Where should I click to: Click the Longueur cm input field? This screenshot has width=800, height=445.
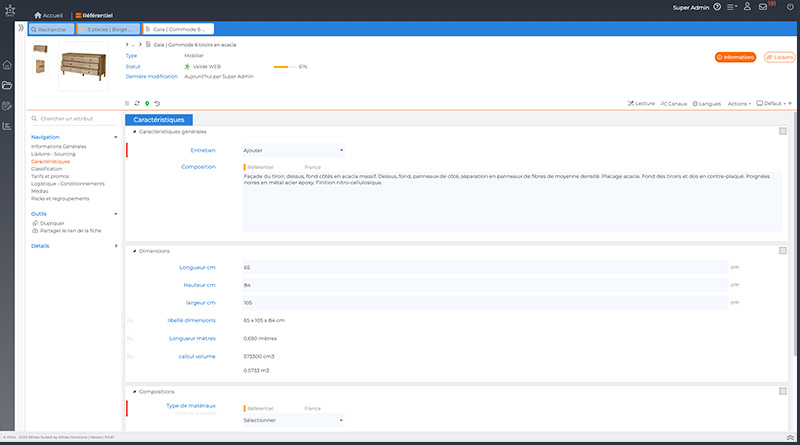tap(485, 267)
